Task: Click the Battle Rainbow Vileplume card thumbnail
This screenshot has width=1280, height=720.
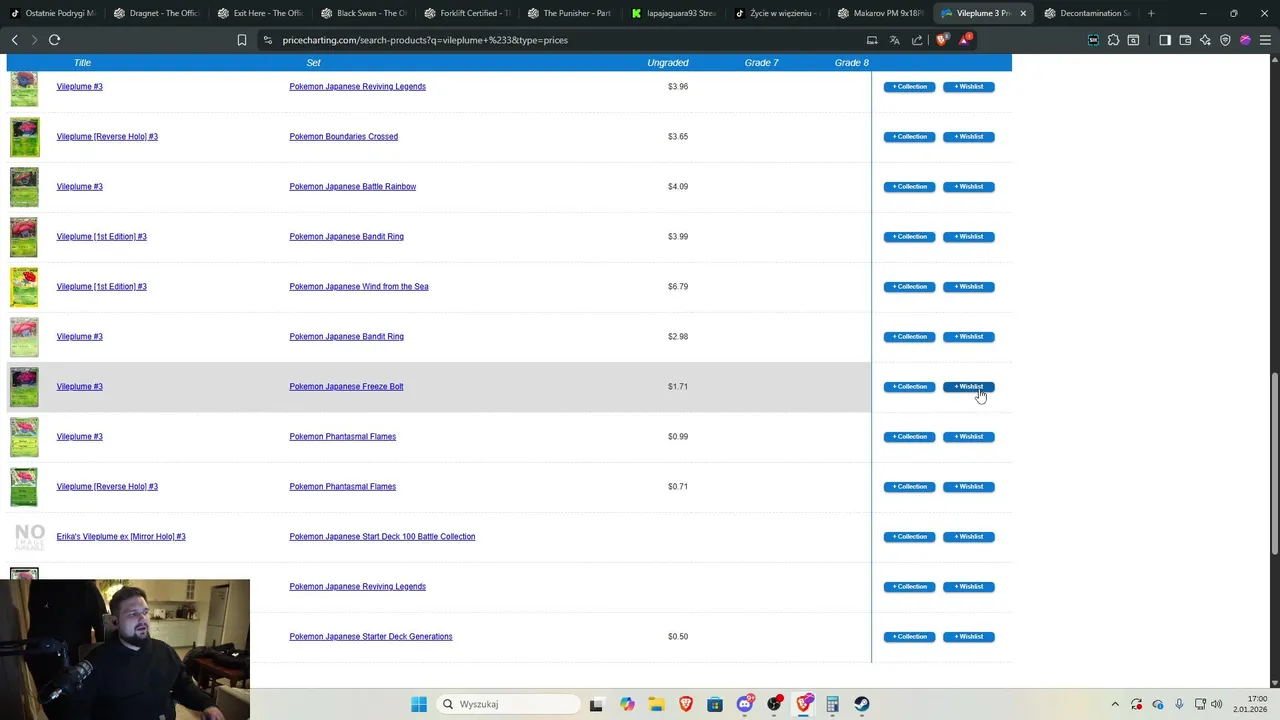Action: (x=24, y=187)
